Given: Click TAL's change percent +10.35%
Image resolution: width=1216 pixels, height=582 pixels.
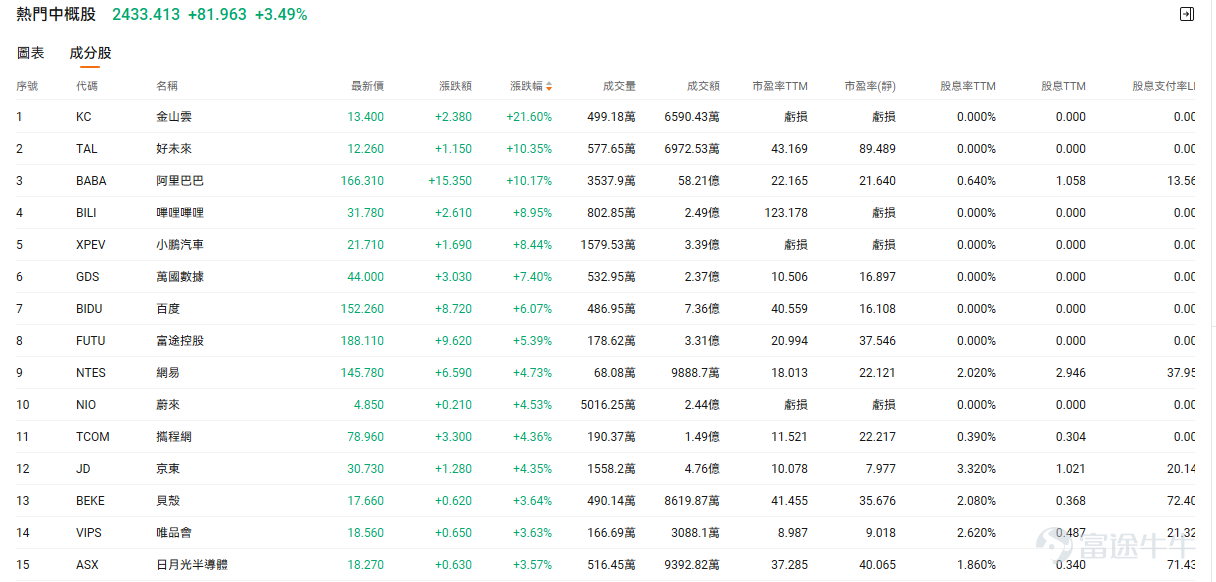Looking at the screenshot, I should tap(529, 149).
